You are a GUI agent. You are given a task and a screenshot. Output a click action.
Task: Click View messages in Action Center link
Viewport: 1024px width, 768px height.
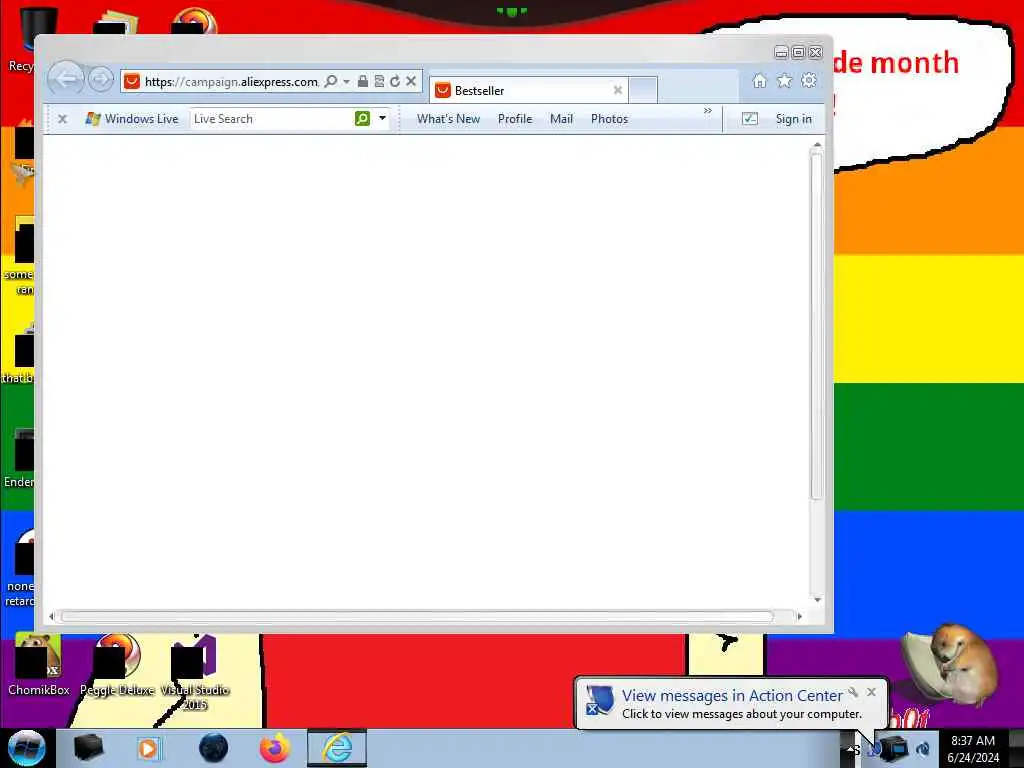coord(732,696)
